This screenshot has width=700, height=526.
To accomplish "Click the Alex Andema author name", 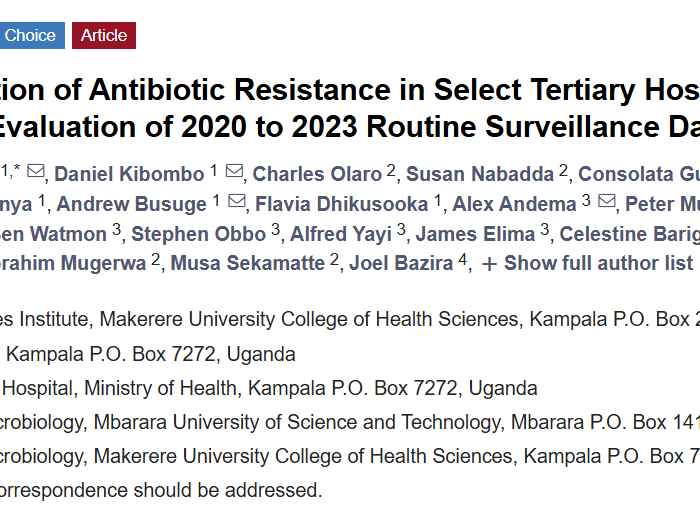I will [x=514, y=204].
